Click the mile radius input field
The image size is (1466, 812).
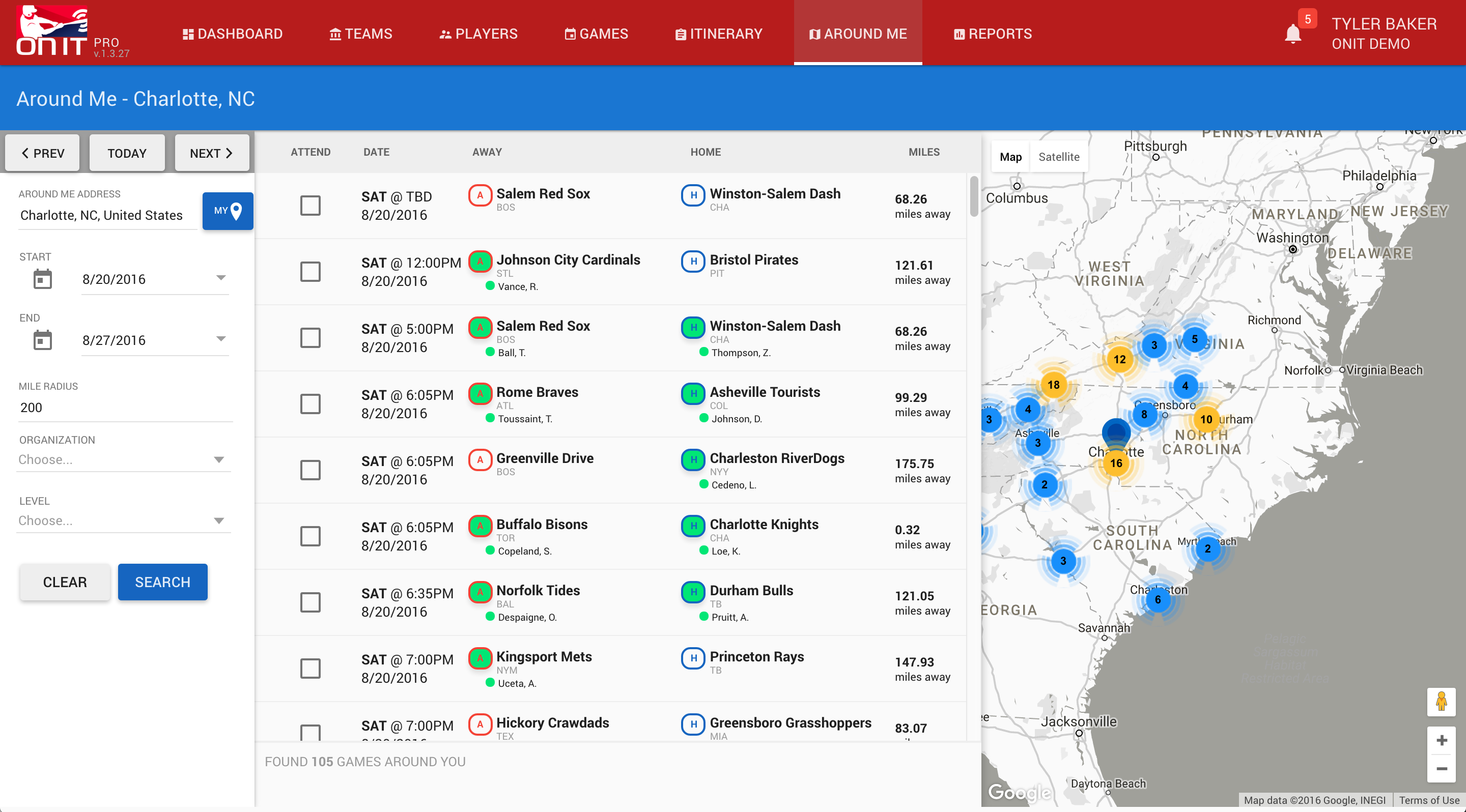(x=125, y=407)
